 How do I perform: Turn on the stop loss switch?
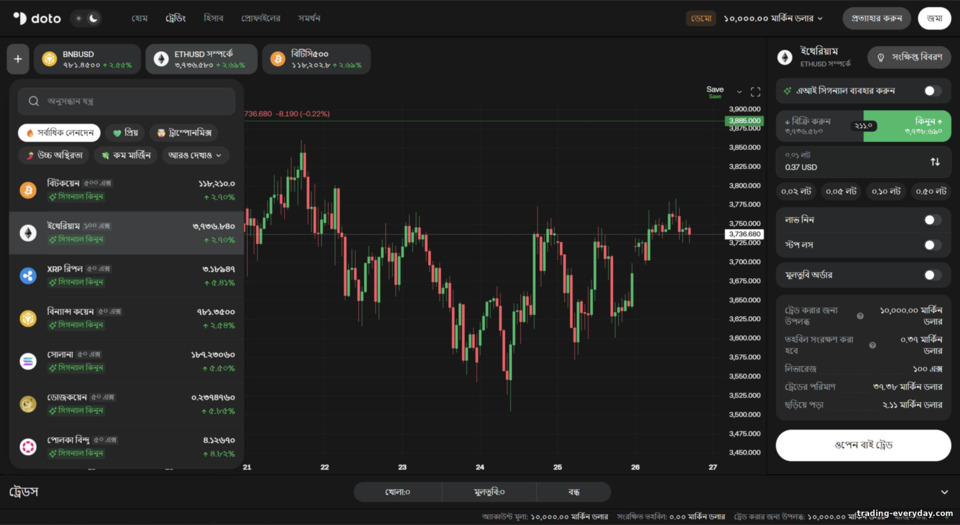(932, 245)
